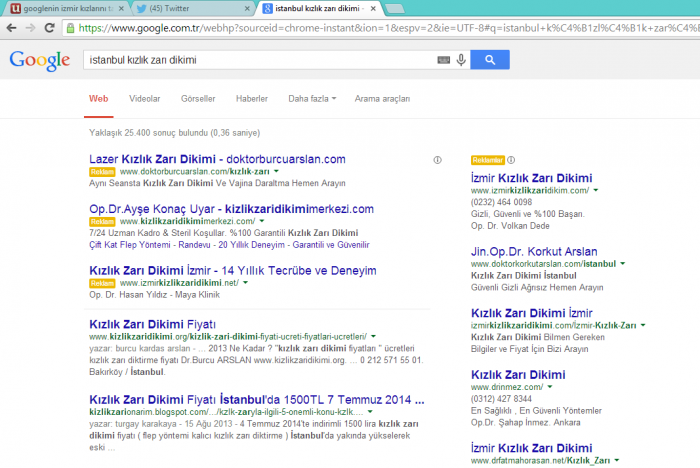The width and height of the screenshot is (700, 468).
Task: Start voice search with microphone icon
Action: point(461,60)
